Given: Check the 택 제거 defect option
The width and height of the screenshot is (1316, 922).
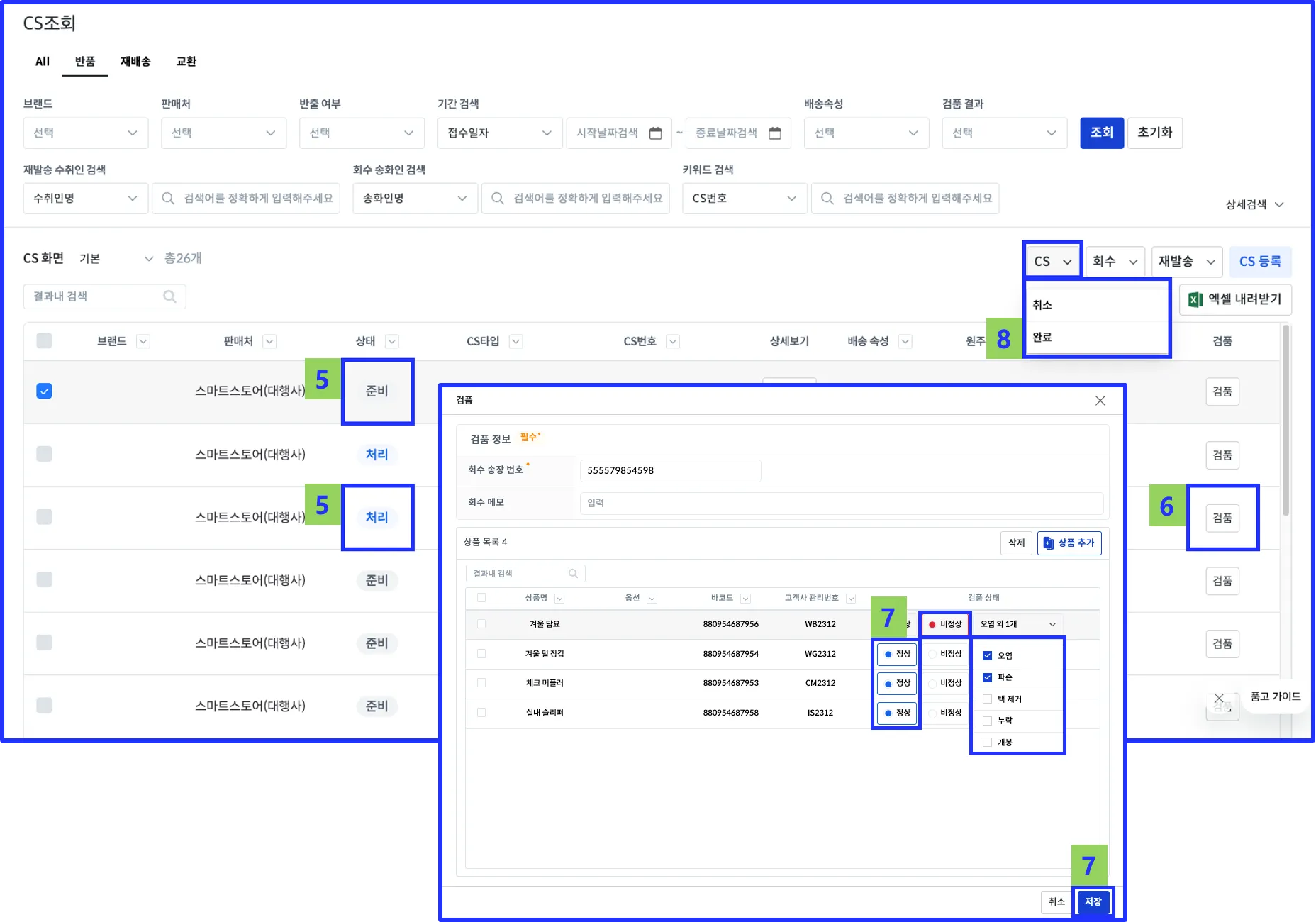Looking at the screenshot, I should tap(987, 699).
